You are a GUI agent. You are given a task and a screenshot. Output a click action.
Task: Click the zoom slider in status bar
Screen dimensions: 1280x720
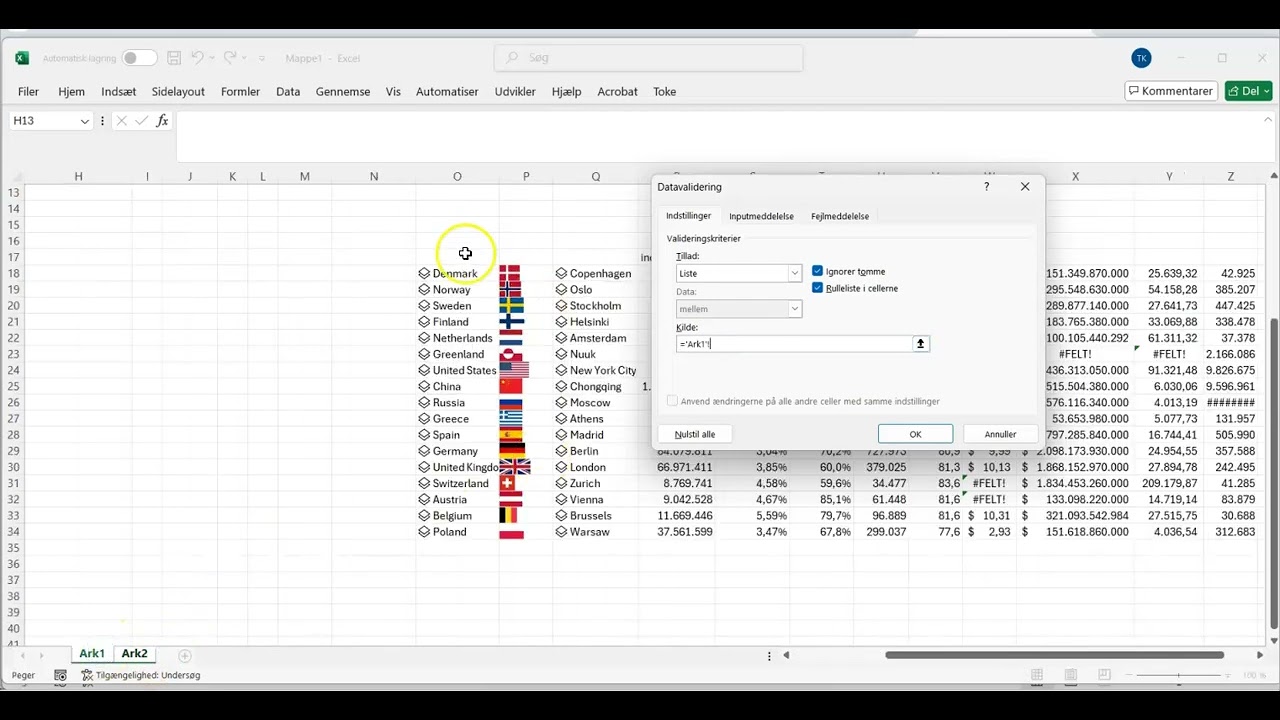[x=1178, y=675]
